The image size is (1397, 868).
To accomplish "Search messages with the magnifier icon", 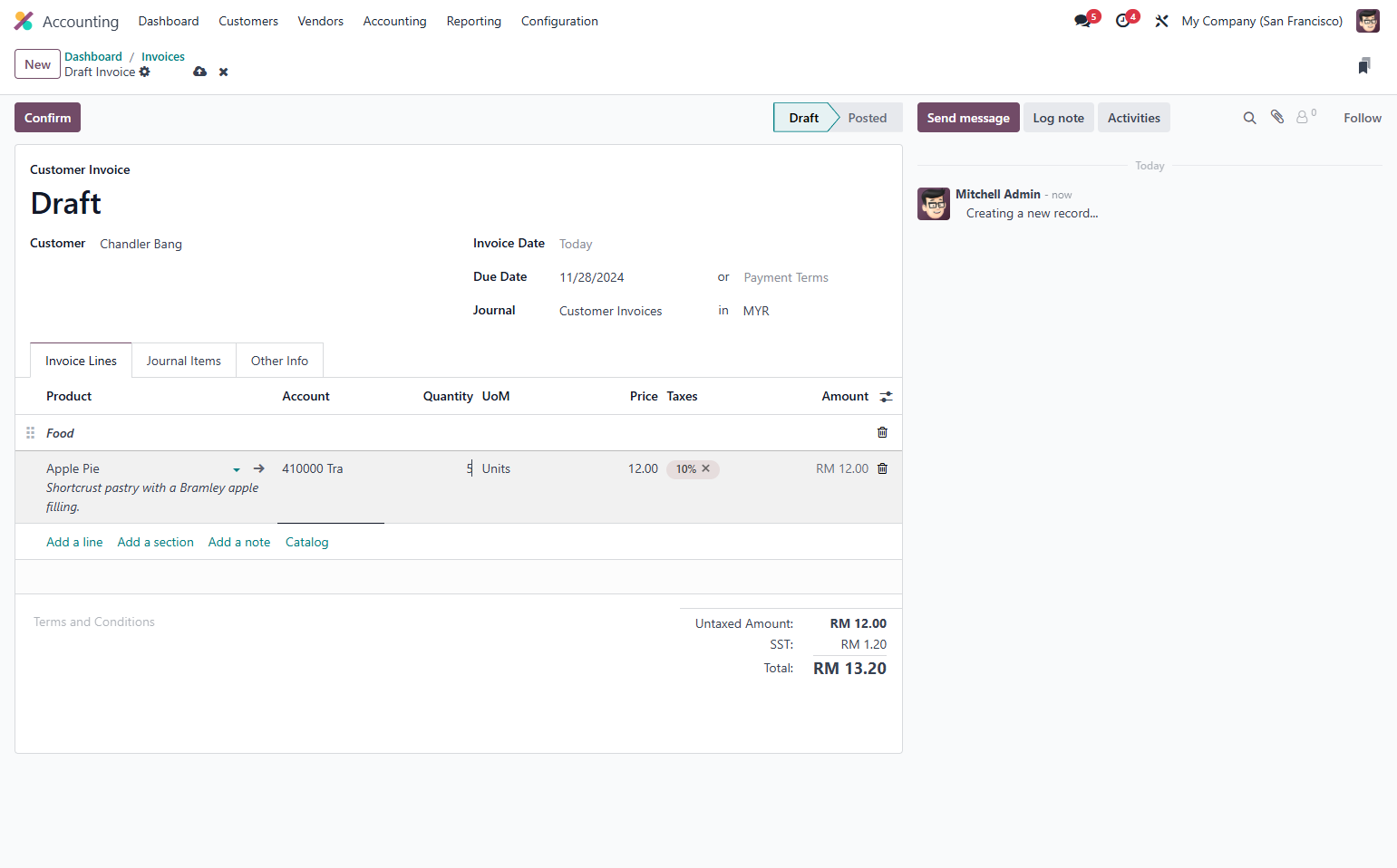I will pos(1249,118).
